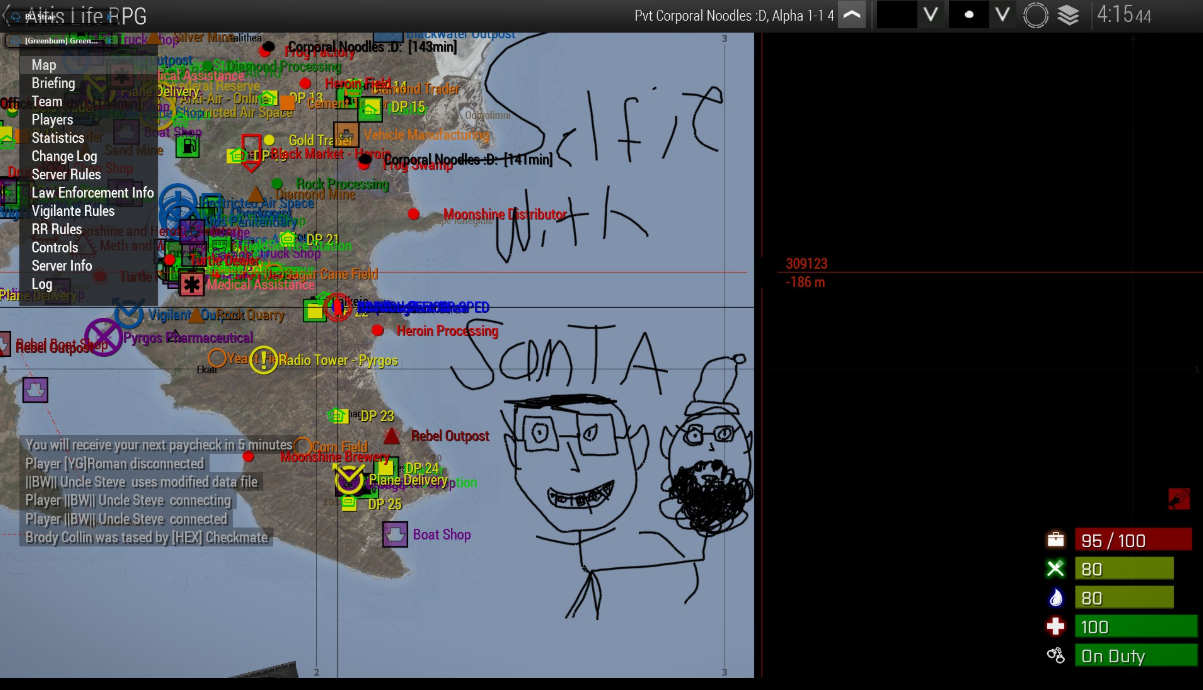Screen dimensions: 1203x690
Task: Click the Radio Tower - Pyrgos warning marker
Action: tap(264, 360)
